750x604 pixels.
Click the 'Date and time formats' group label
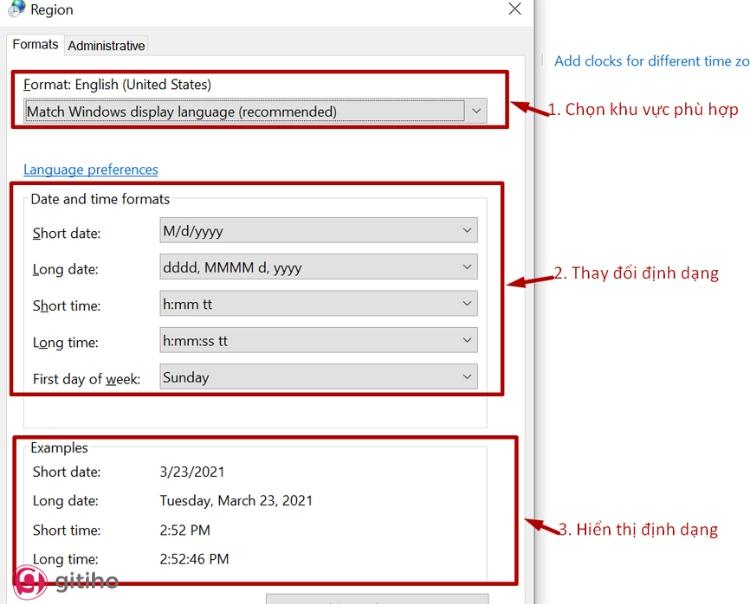[100, 199]
